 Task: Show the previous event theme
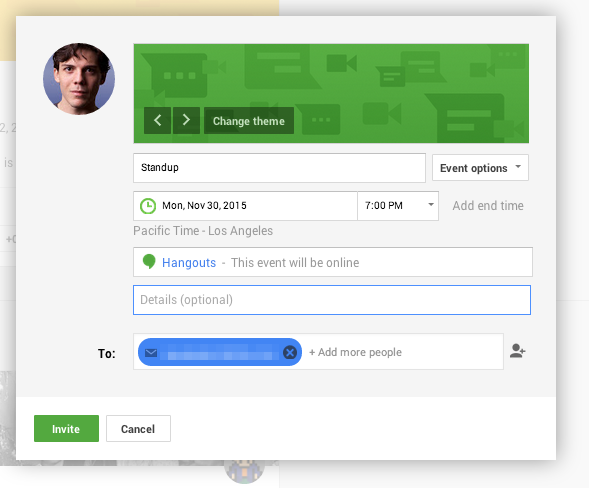click(157, 120)
